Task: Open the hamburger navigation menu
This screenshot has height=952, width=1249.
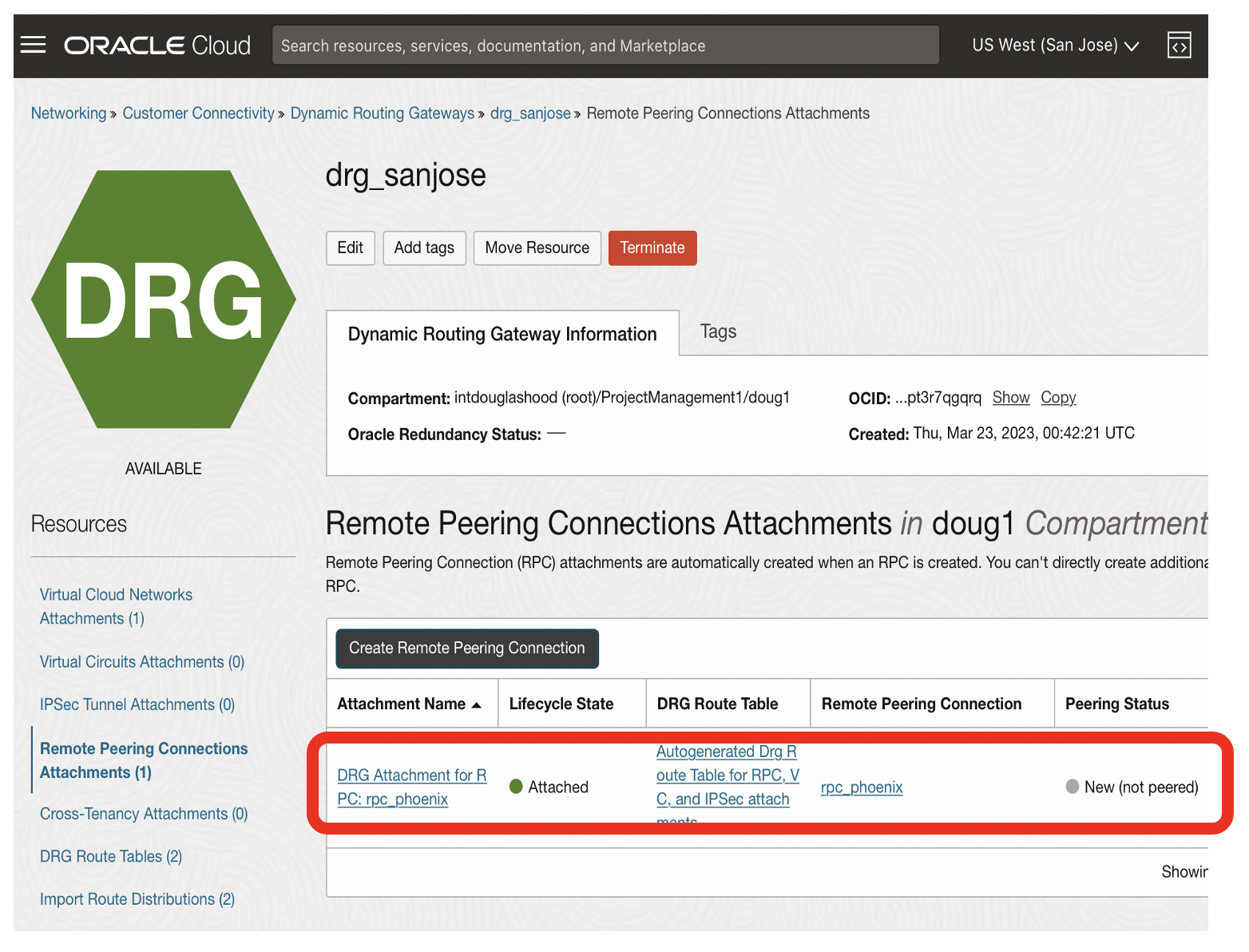Action: pos(33,45)
